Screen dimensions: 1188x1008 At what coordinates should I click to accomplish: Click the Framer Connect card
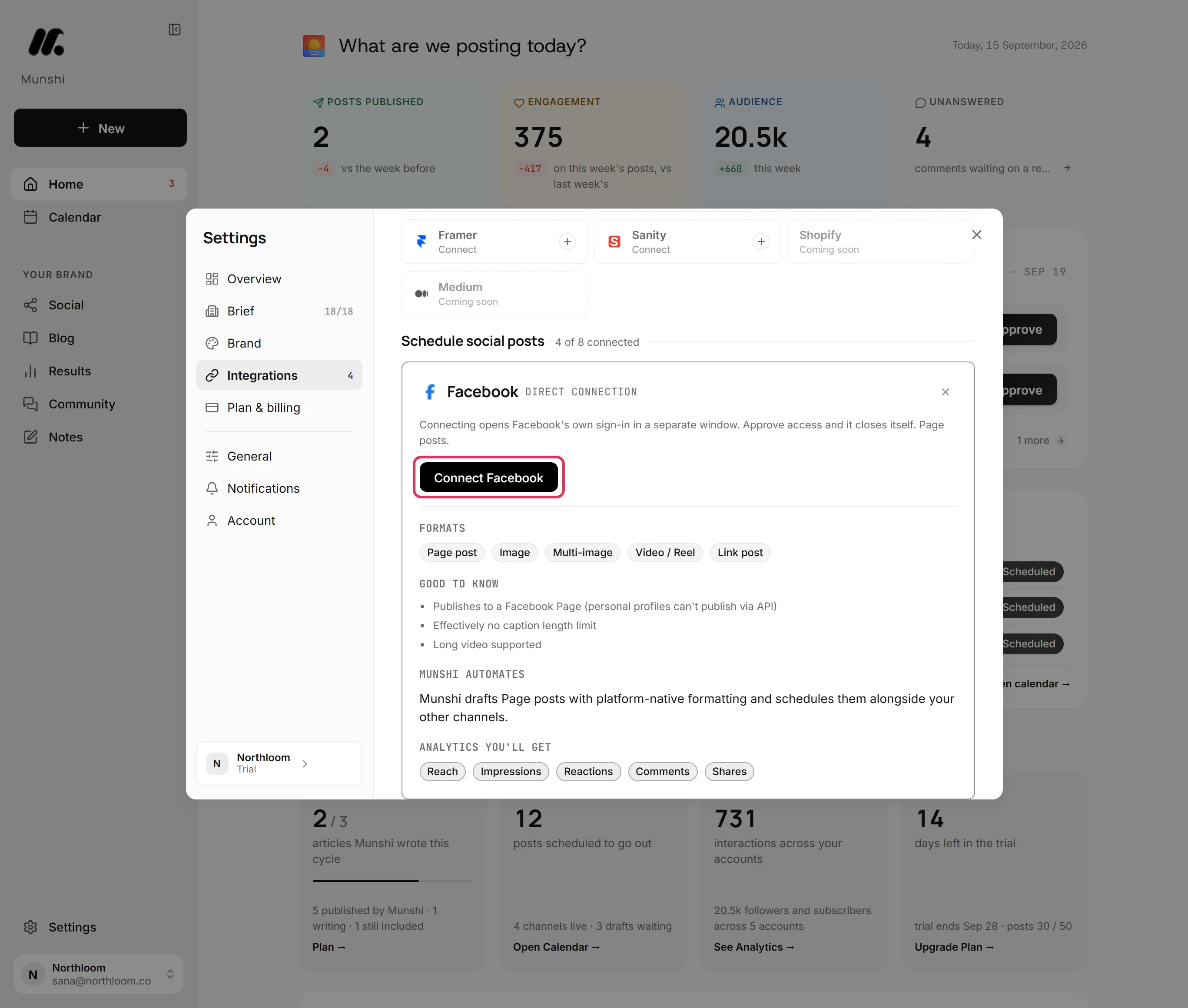point(494,242)
